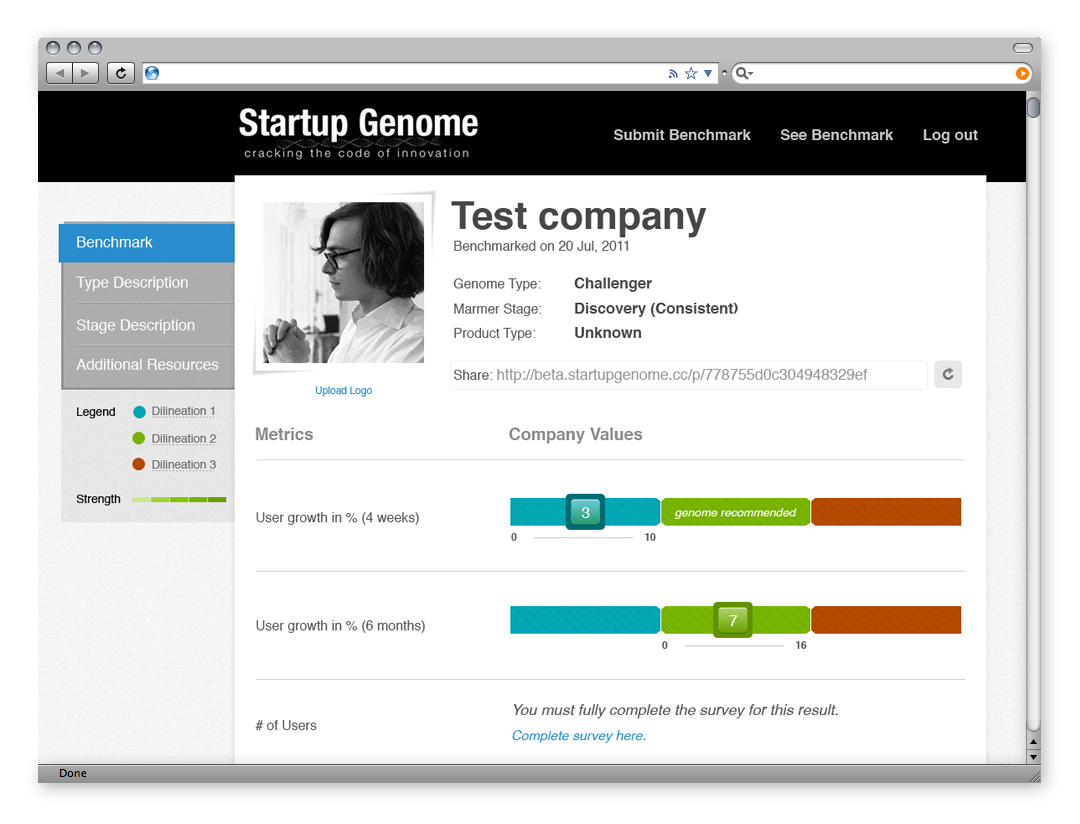
Task: Open the Startup Genome logo homepage
Action: 358,133
